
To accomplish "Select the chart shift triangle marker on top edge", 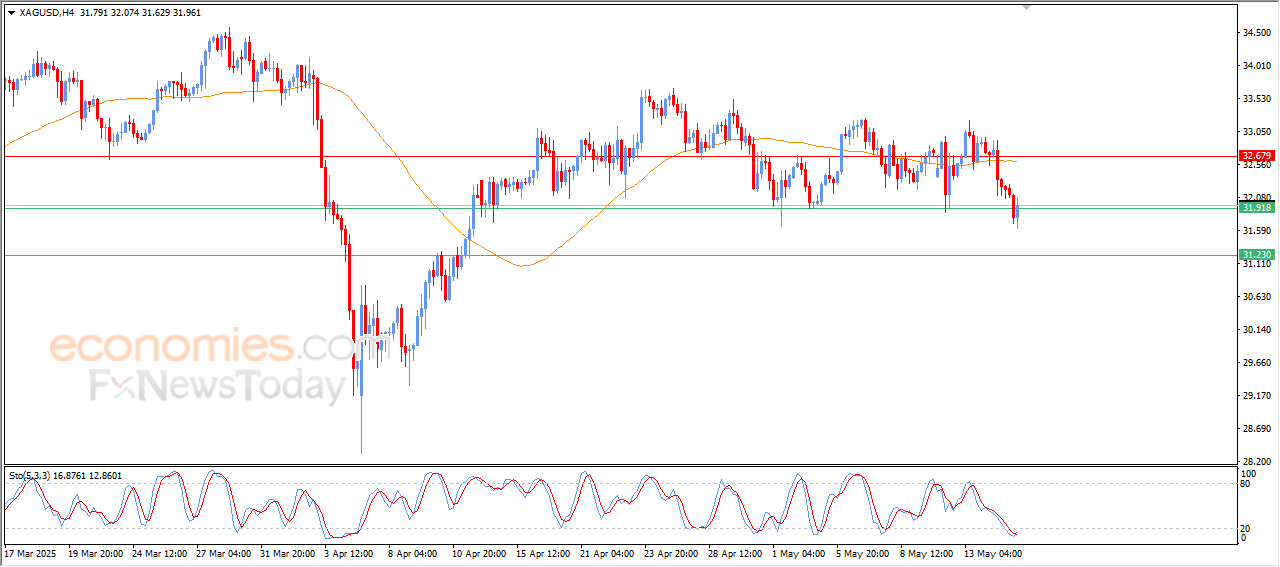I will pos(1026,7).
